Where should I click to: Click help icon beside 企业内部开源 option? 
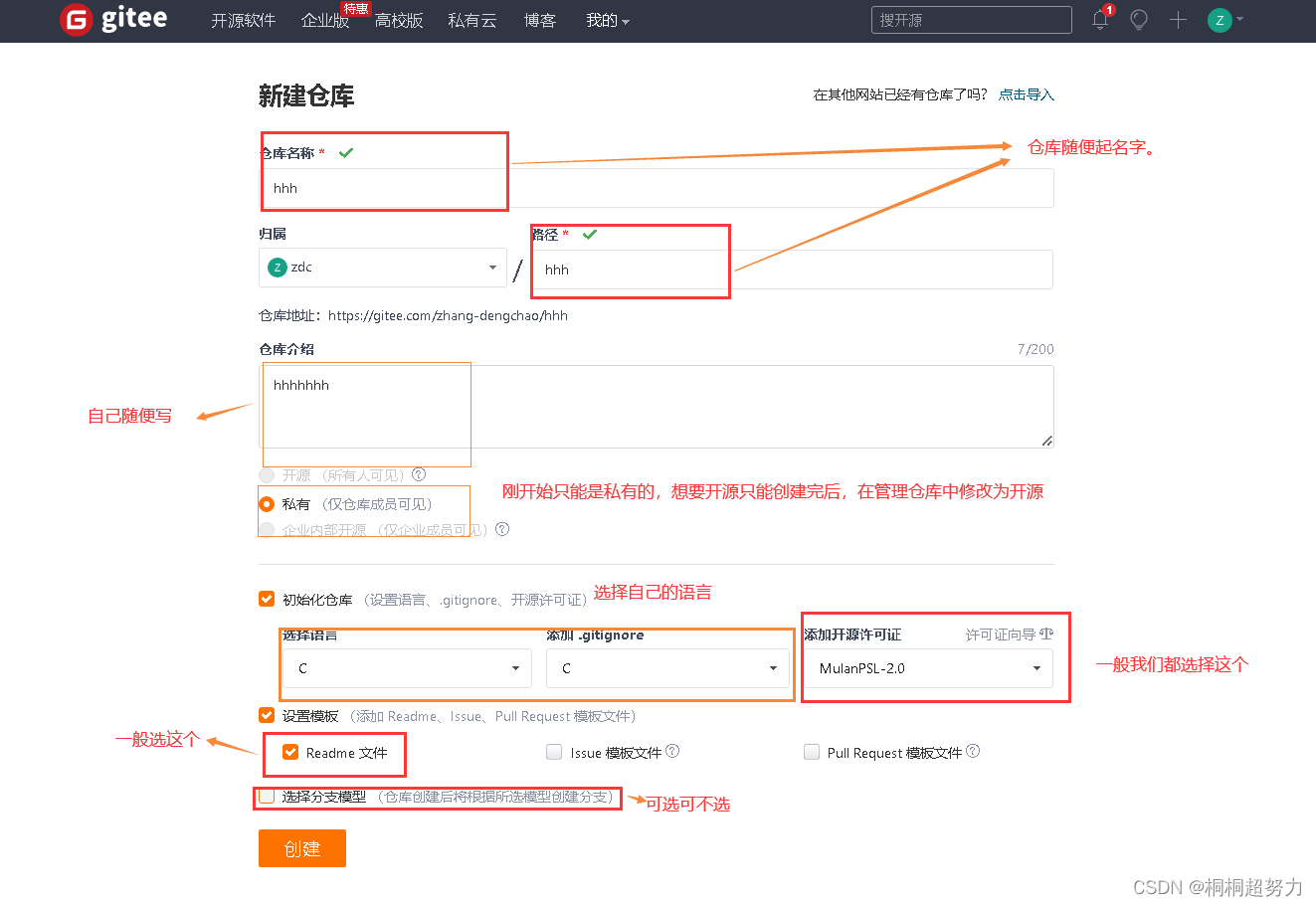[502, 529]
